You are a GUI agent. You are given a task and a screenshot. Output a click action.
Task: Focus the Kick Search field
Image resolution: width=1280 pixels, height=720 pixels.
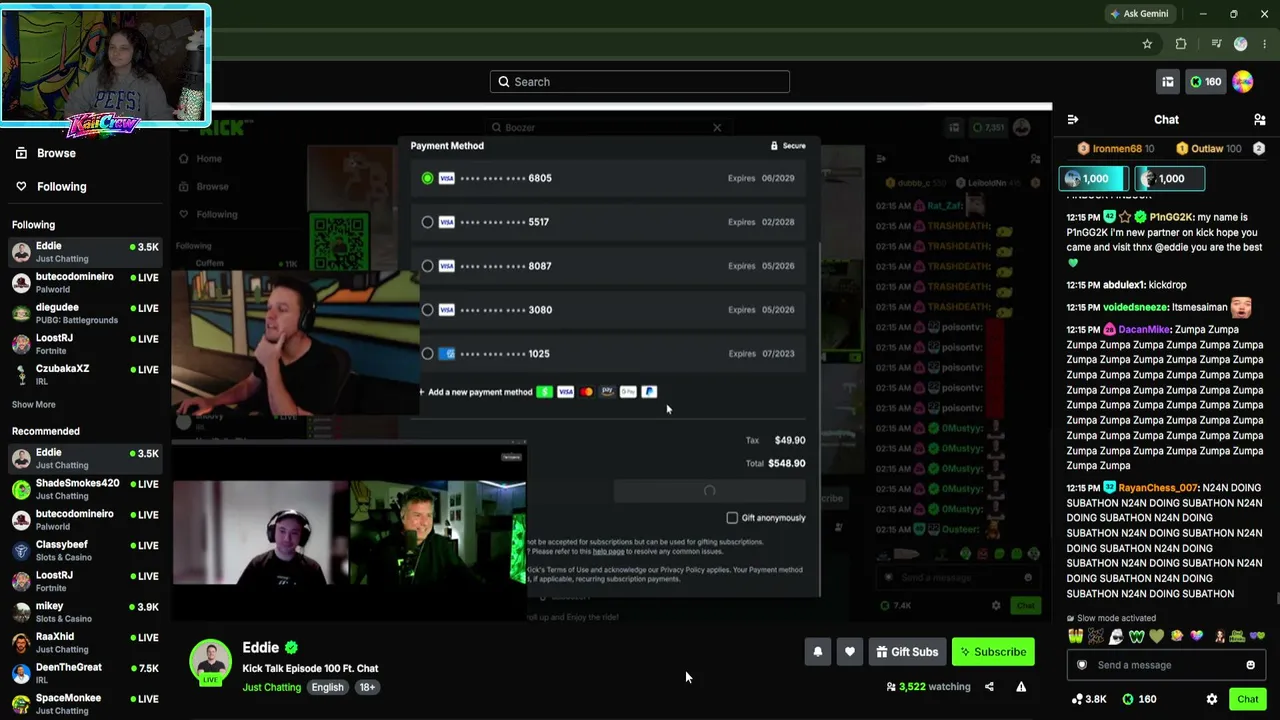click(640, 82)
